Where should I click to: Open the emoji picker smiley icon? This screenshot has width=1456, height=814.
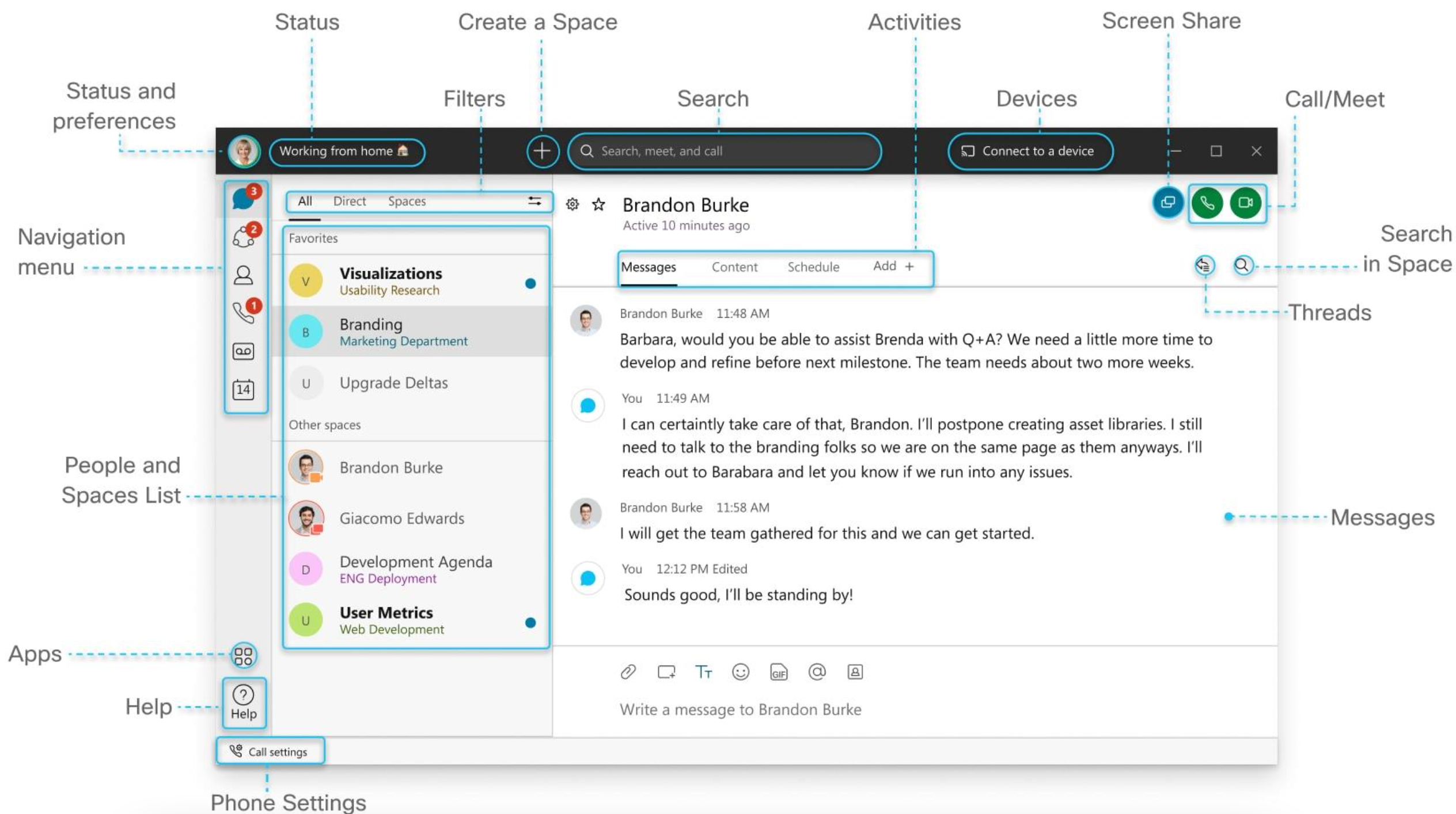click(x=740, y=672)
